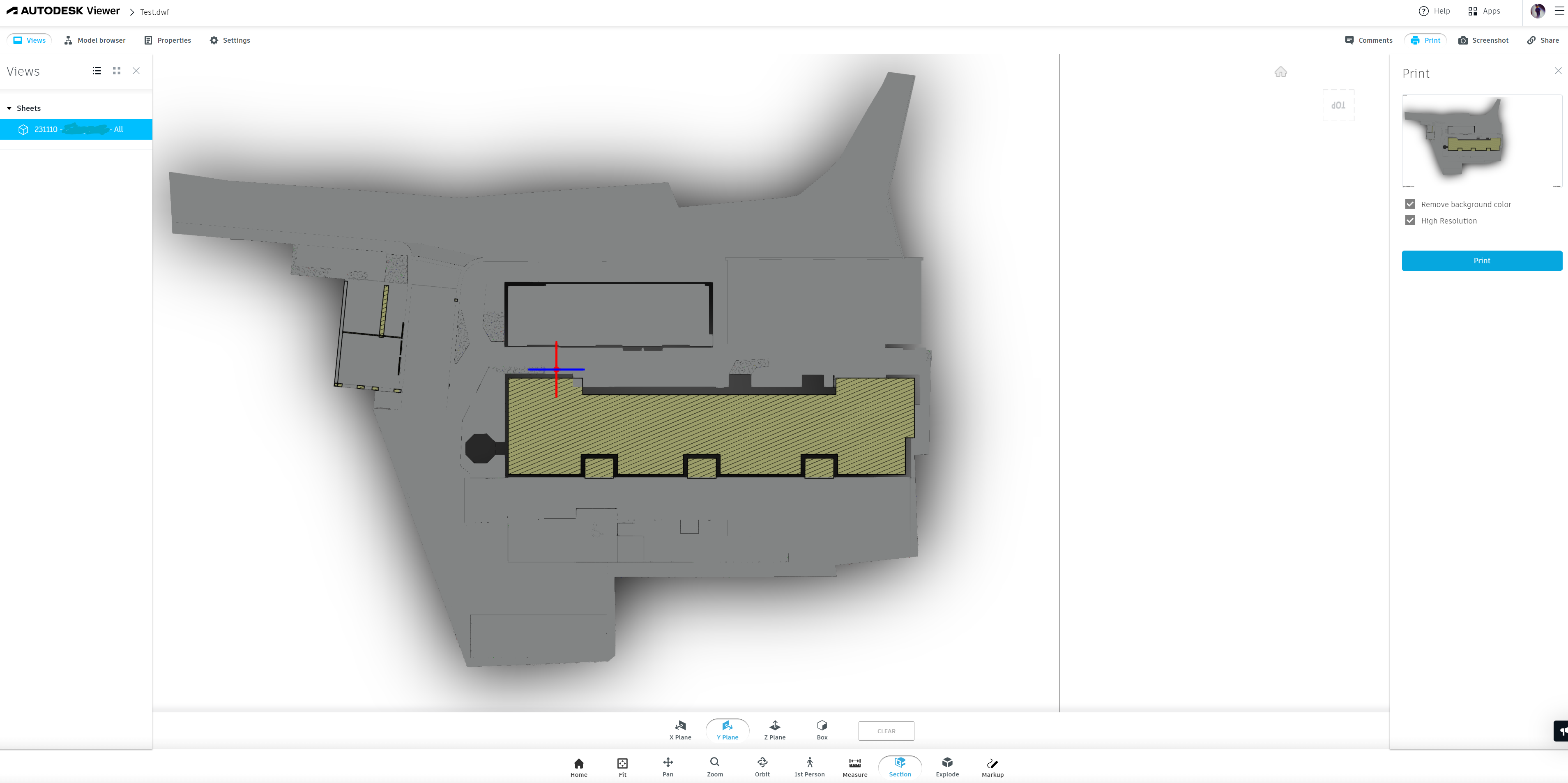Viewport: 1568px width, 783px height.
Task: Clear the active section planes
Action: point(886,731)
